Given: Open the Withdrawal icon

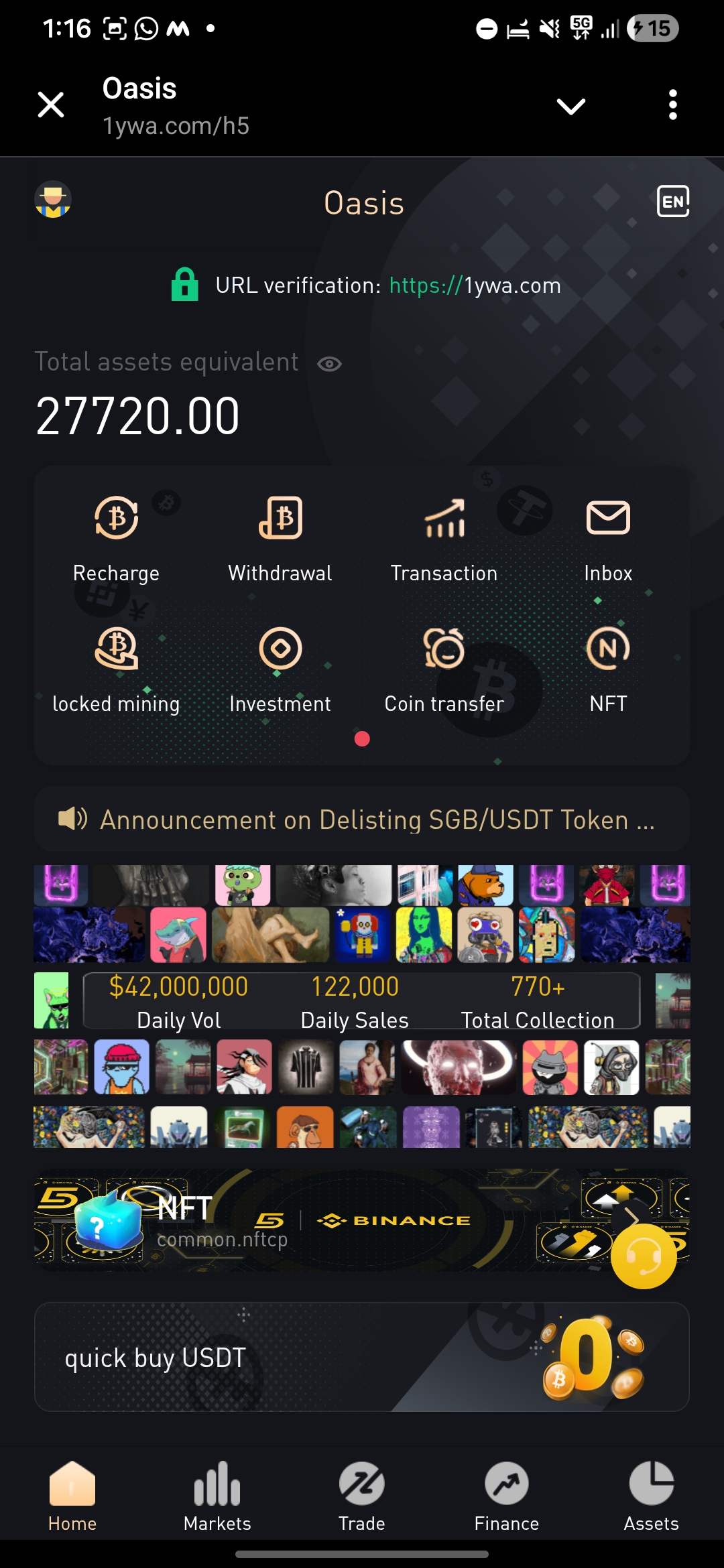Looking at the screenshot, I should (280, 518).
